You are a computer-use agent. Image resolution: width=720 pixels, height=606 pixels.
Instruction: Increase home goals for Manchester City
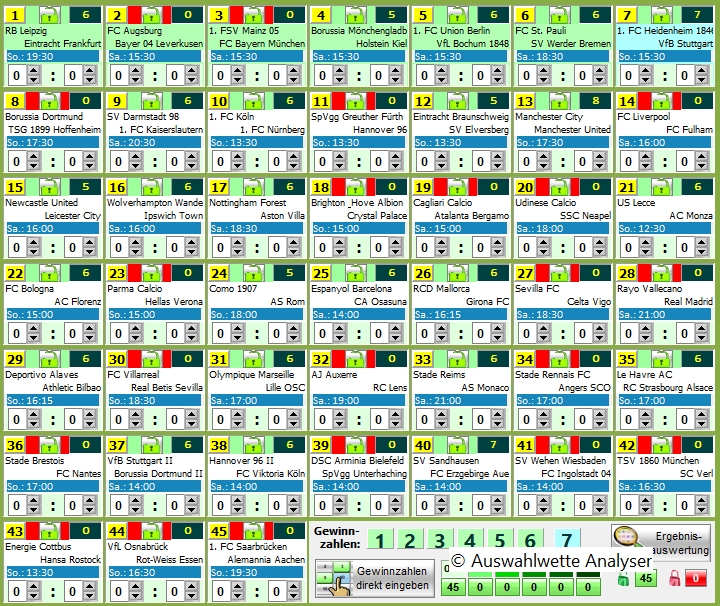[543, 157]
